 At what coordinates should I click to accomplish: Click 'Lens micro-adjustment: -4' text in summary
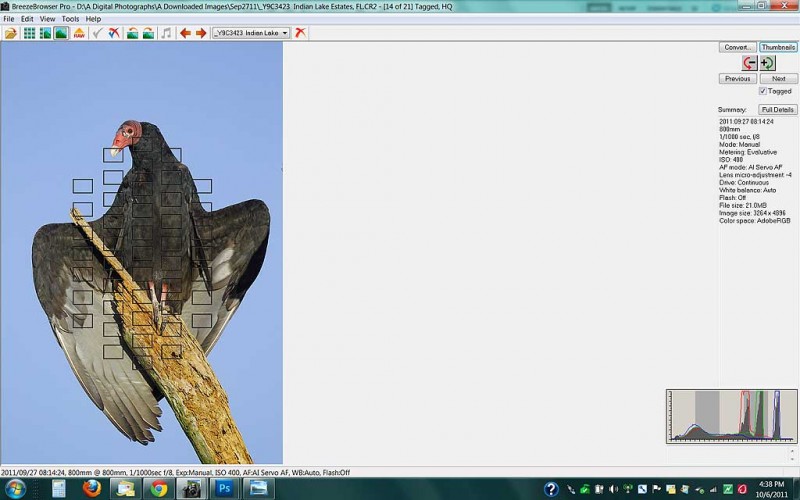click(x=756, y=175)
